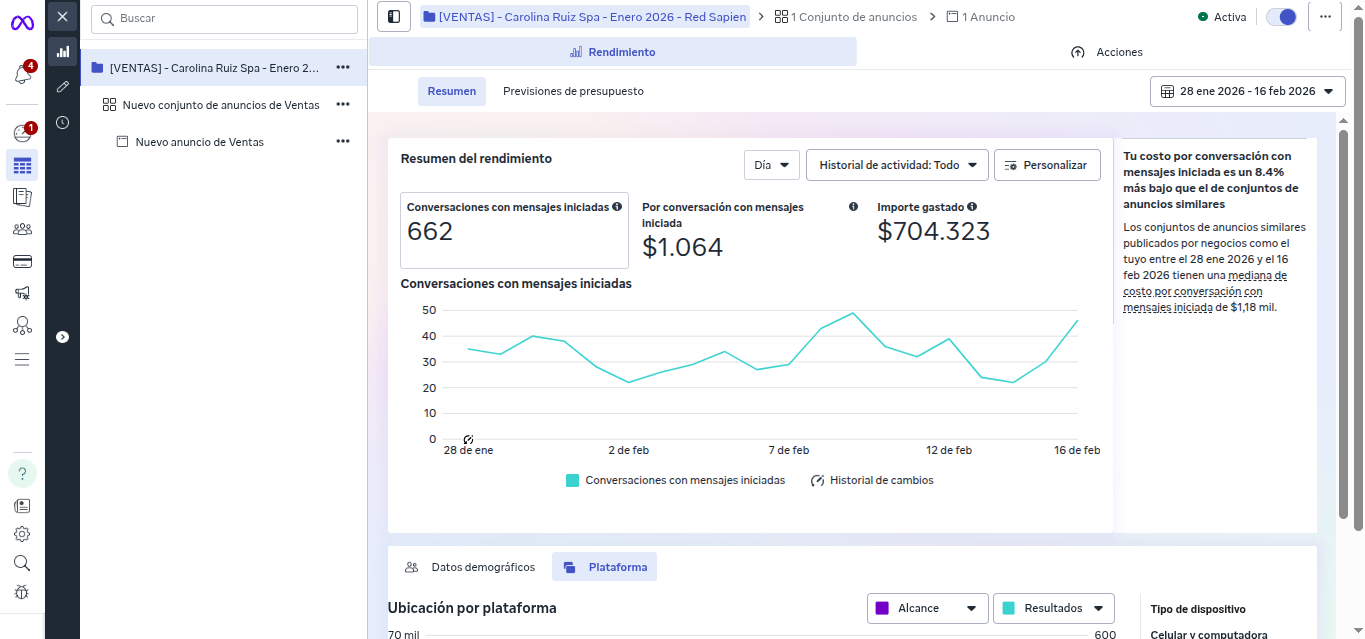Toggle the side panel layout button
This screenshot has height=639, width=1365.
point(394,17)
